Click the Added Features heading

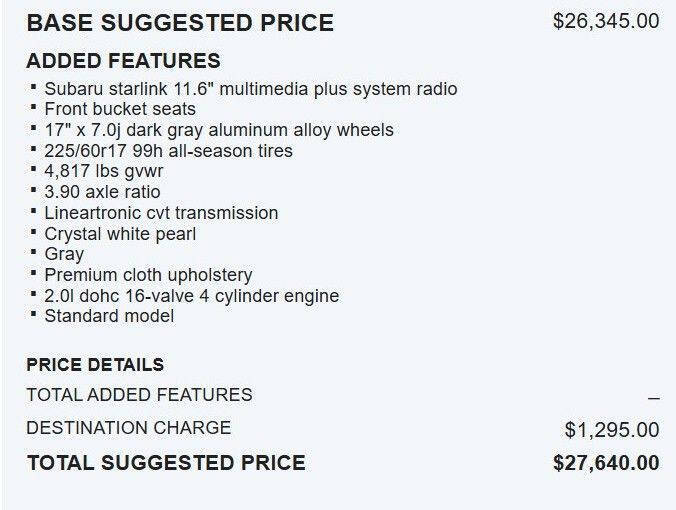[123, 60]
